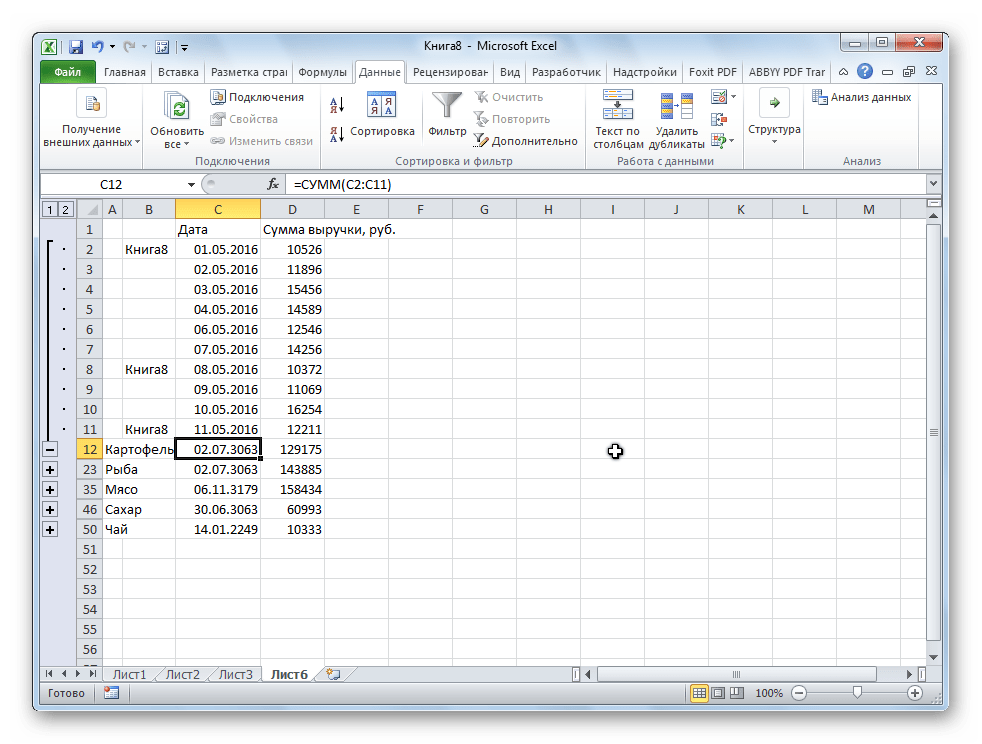Click Подключения button

point(257,97)
